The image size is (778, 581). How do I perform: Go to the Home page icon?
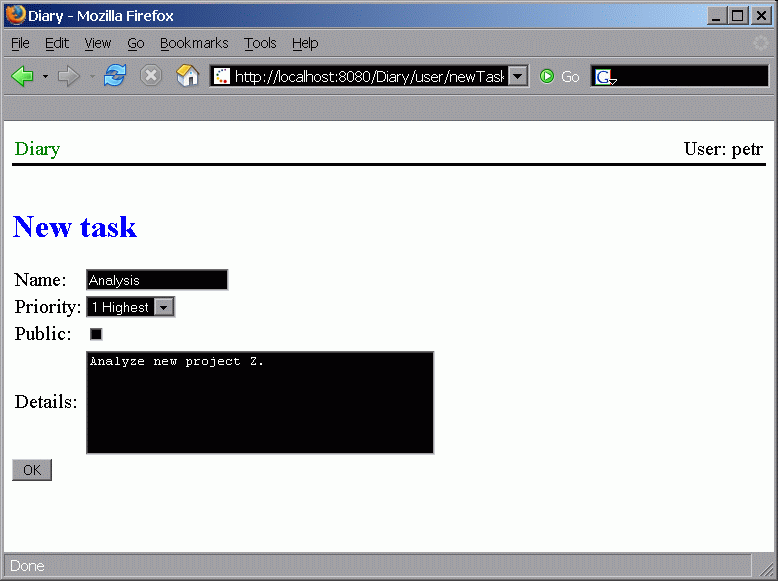187,77
